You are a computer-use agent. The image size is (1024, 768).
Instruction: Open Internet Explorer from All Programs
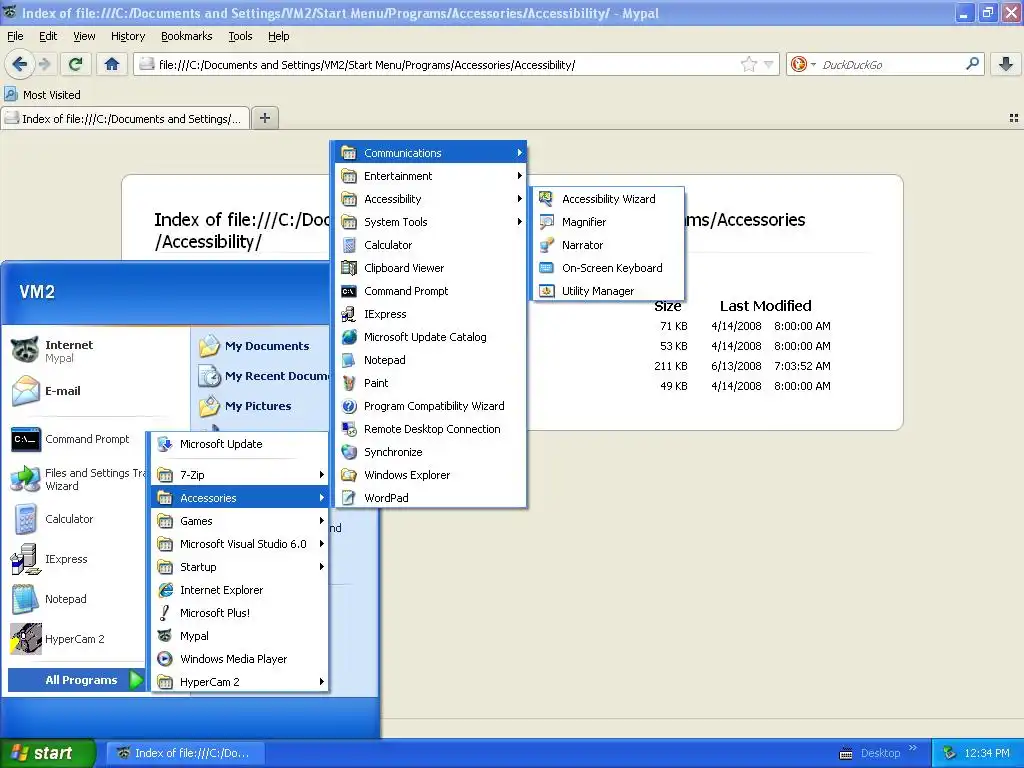click(x=240, y=590)
